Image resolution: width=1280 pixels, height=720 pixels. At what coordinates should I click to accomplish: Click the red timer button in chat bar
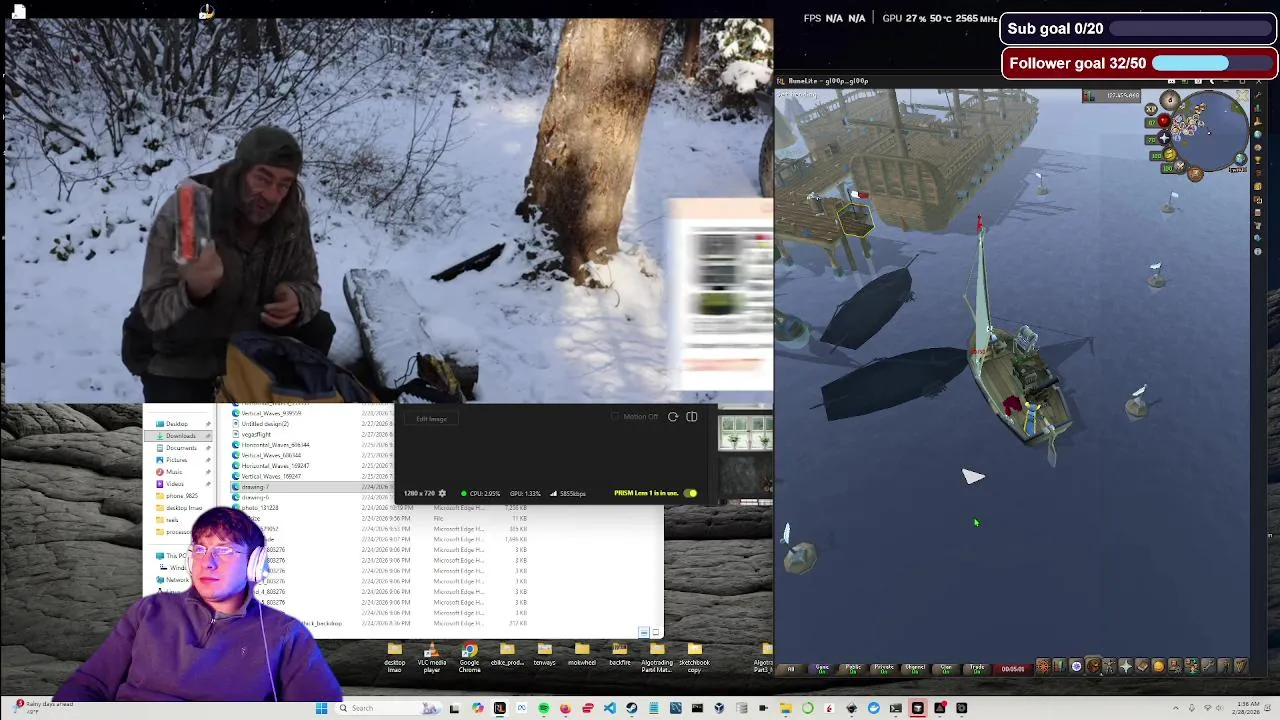(x=1013, y=669)
